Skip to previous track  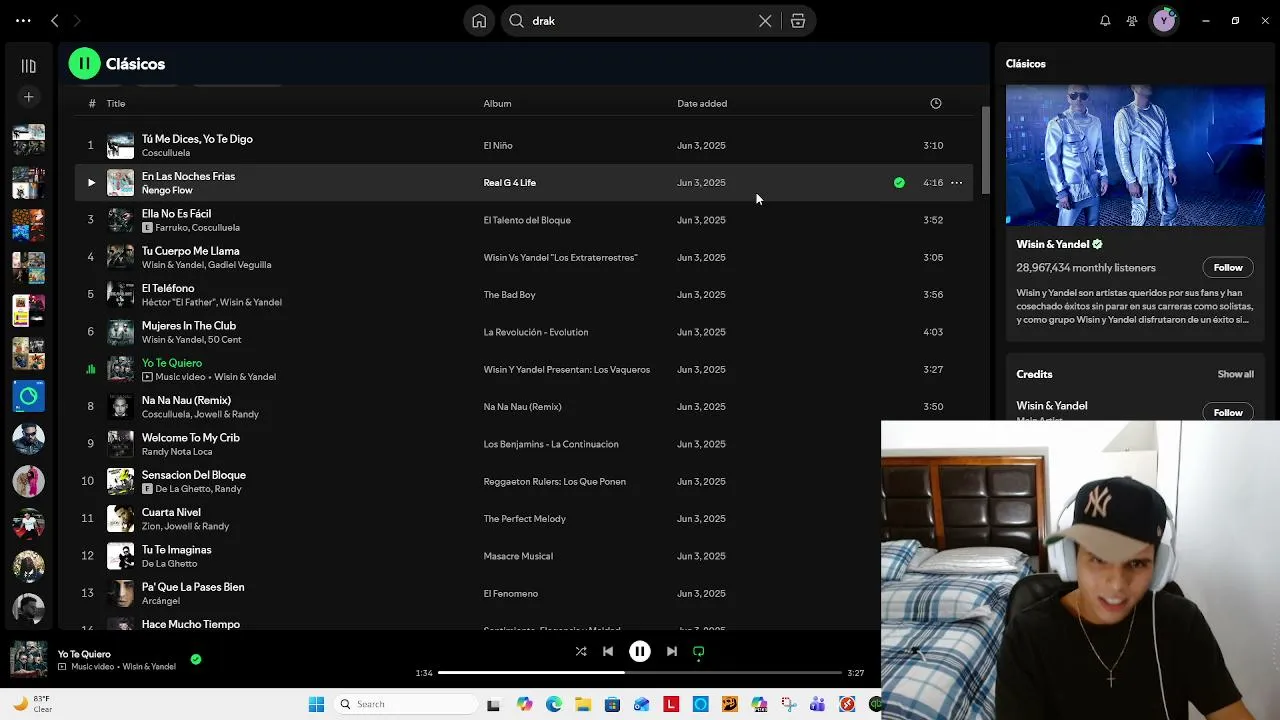[608, 652]
